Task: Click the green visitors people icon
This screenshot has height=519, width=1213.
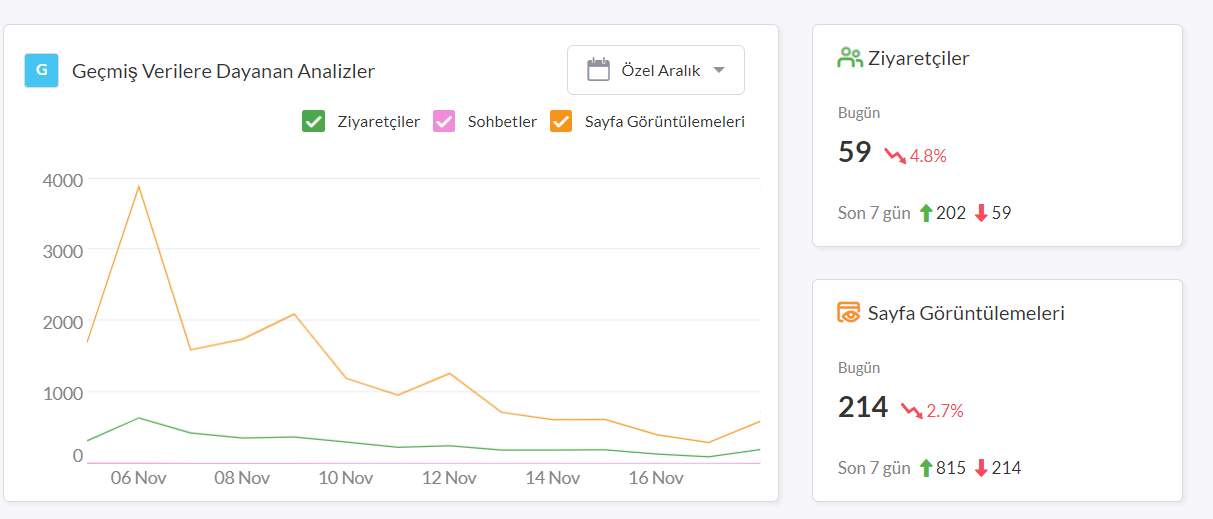Action: (x=849, y=58)
